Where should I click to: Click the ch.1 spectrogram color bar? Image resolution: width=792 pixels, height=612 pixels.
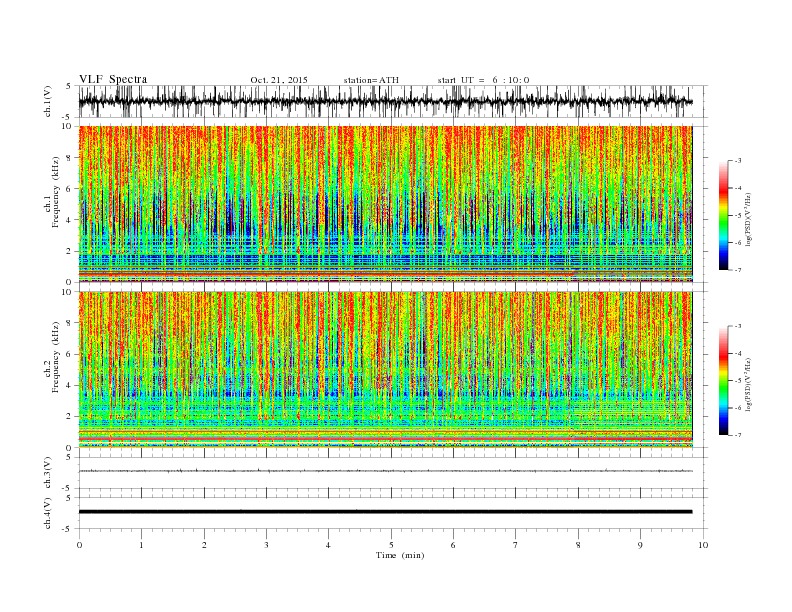[x=723, y=215]
